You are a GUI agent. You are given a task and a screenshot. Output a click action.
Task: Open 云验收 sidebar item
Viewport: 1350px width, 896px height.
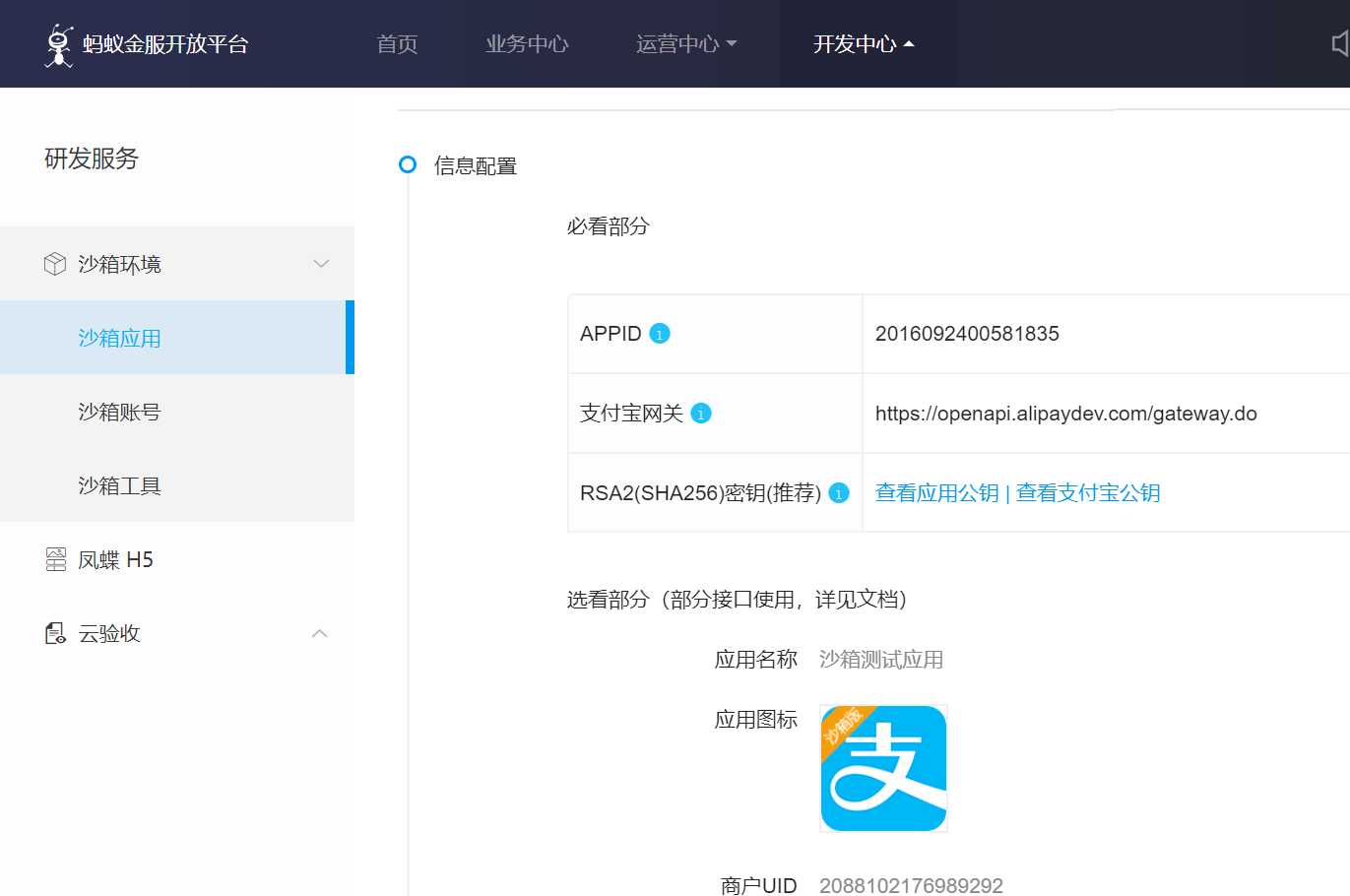177,633
